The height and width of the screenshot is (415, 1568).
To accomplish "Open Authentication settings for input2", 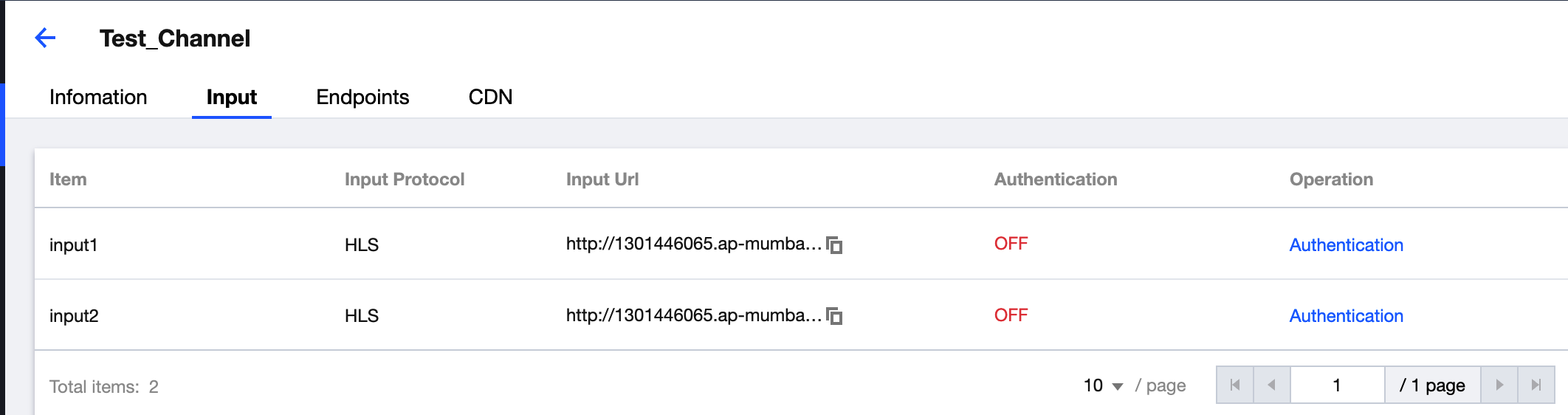I will tap(1346, 316).
